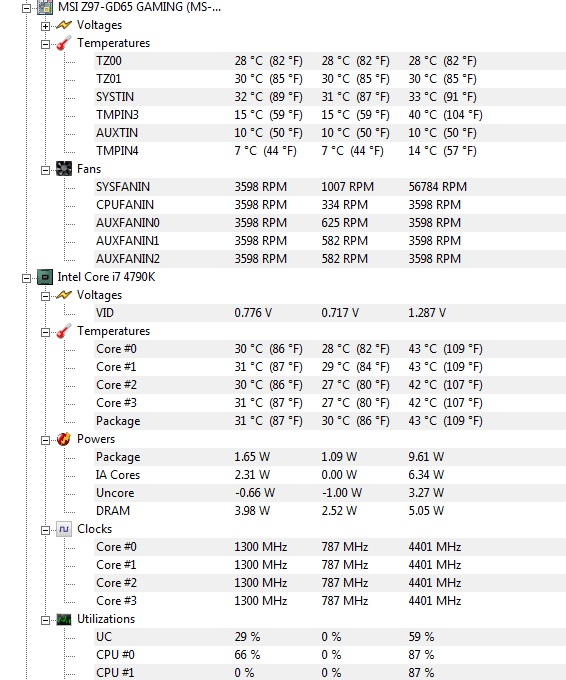Collapse the motherboard Temperatures node
The width and height of the screenshot is (566, 680).
[x=45, y=44]
